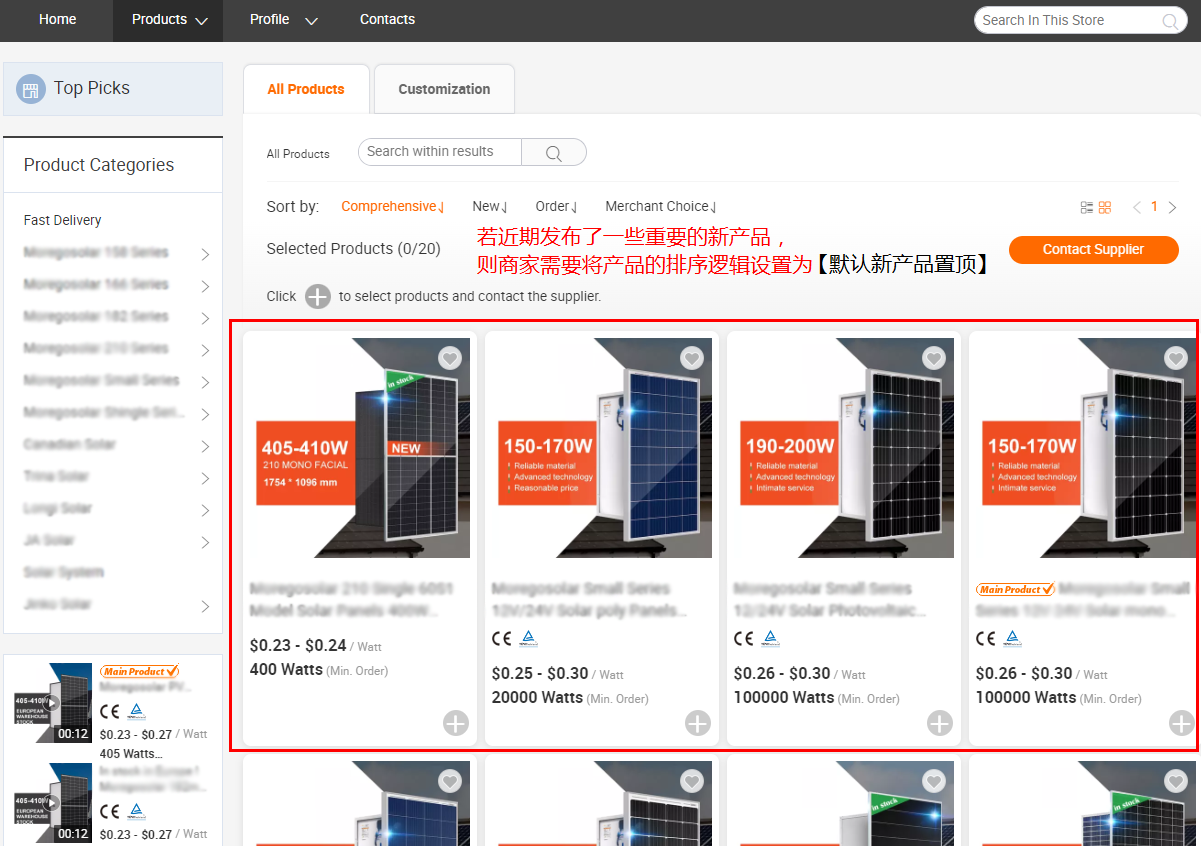This screenshot has width=1201, height=846.
Task: Switch to the Customization tab
Action: pos(444,89)
